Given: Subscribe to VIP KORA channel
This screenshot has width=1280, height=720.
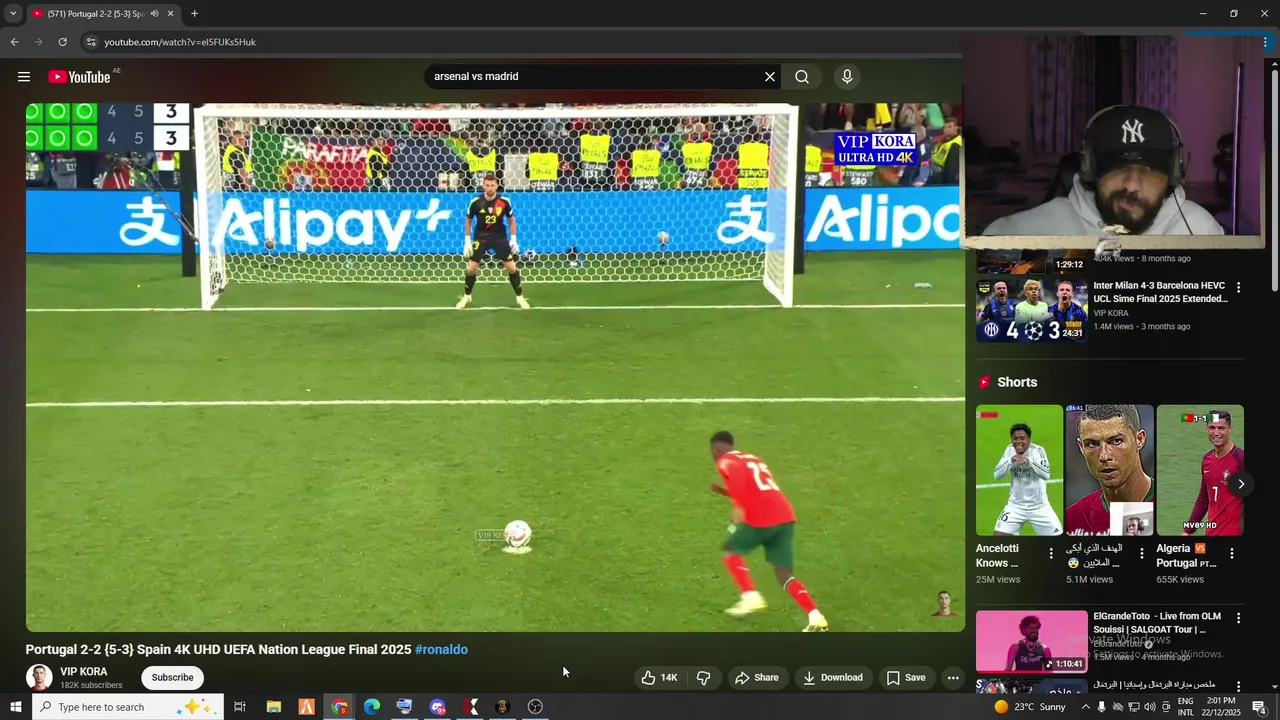Looking at the screenshot, I should 172,678.
